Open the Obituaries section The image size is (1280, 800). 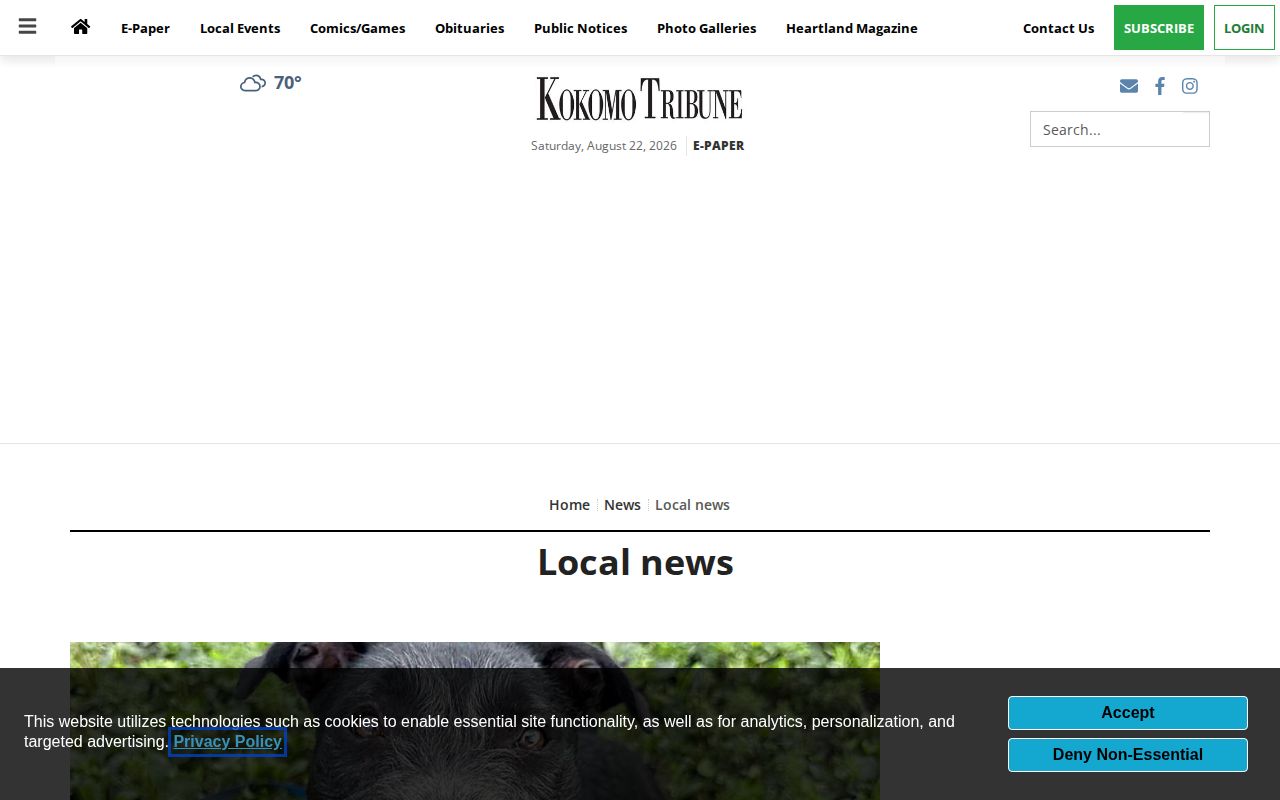(x=470, y=28)
